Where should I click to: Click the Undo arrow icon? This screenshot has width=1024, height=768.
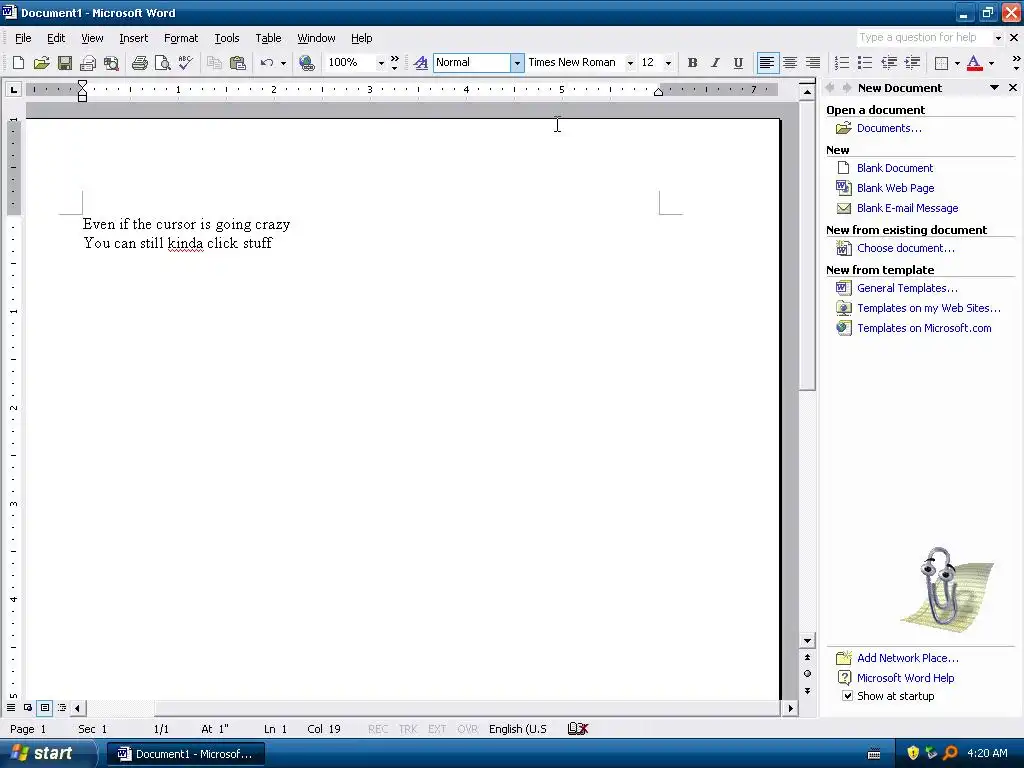pos(266,63)
